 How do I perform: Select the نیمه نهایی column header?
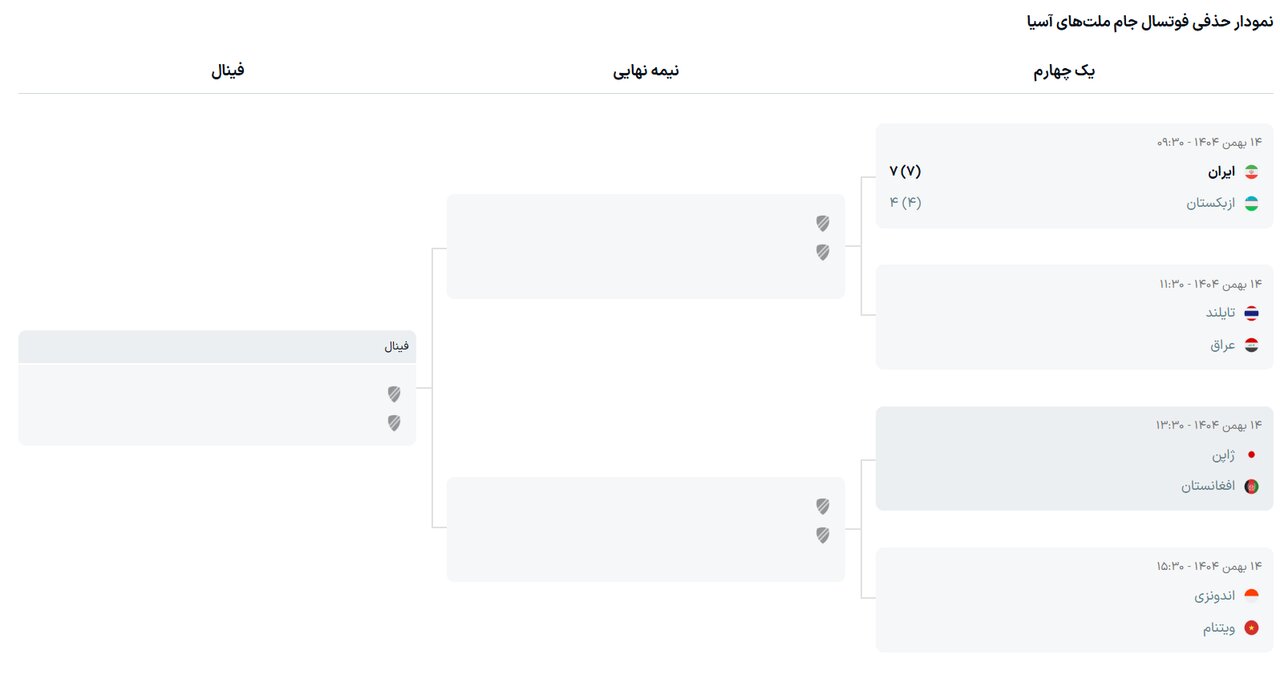tap(646, 71)
